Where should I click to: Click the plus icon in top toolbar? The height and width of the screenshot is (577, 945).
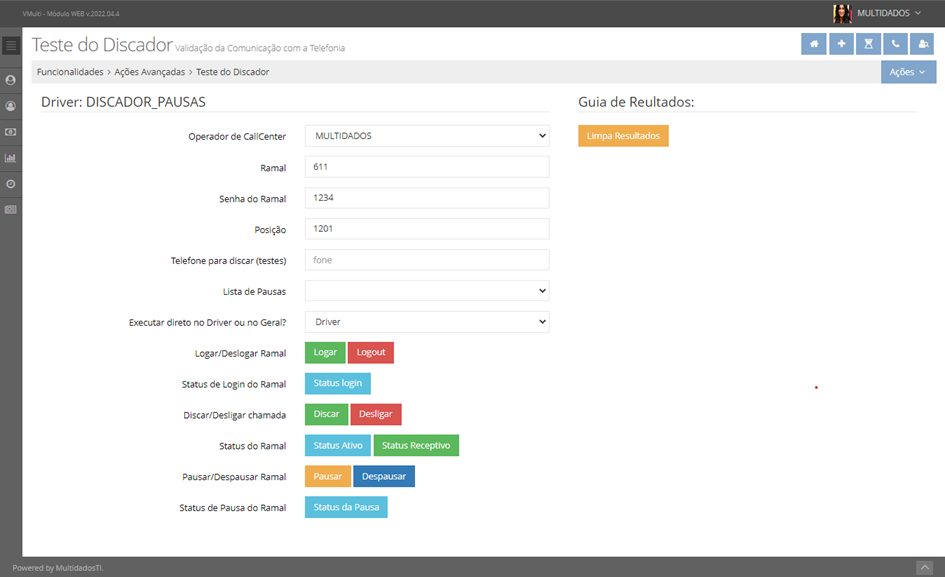[841, 44]
